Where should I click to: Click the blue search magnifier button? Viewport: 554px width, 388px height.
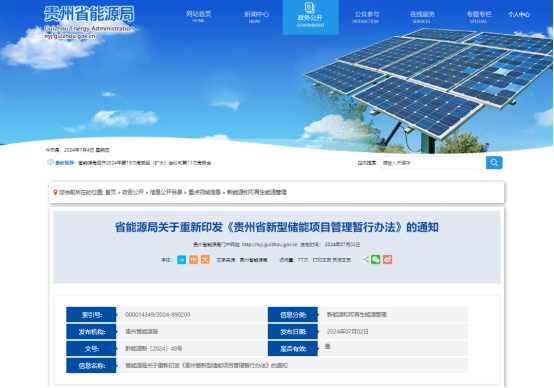point(494,163)
